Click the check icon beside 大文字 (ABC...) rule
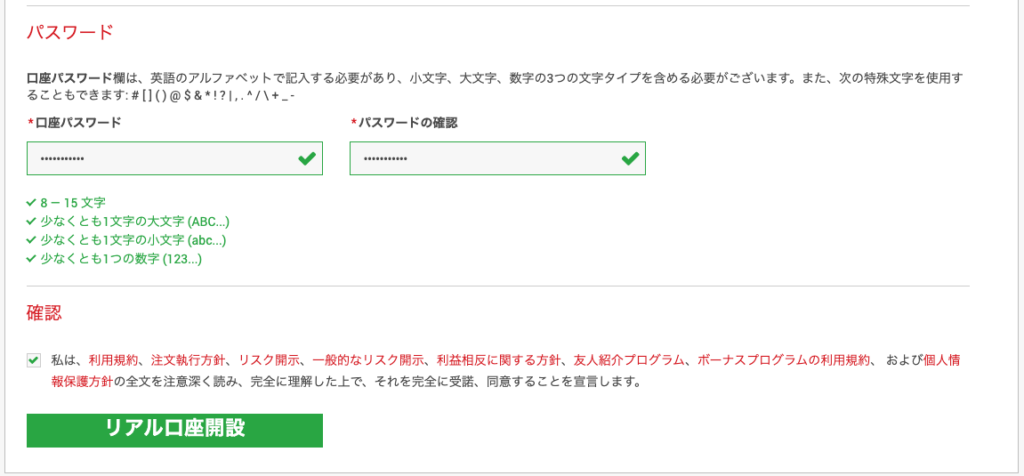The image size is (1024, 476). point(32,221)
